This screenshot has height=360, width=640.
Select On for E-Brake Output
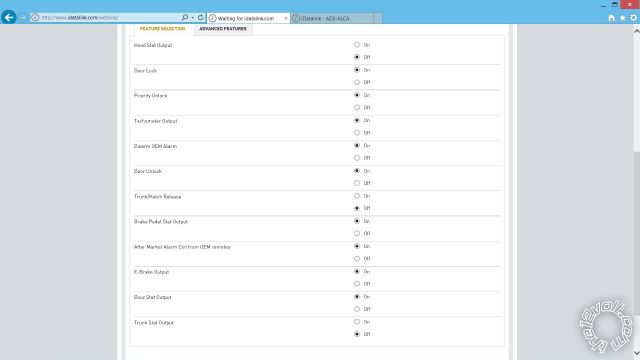click(x=357, y=271)
